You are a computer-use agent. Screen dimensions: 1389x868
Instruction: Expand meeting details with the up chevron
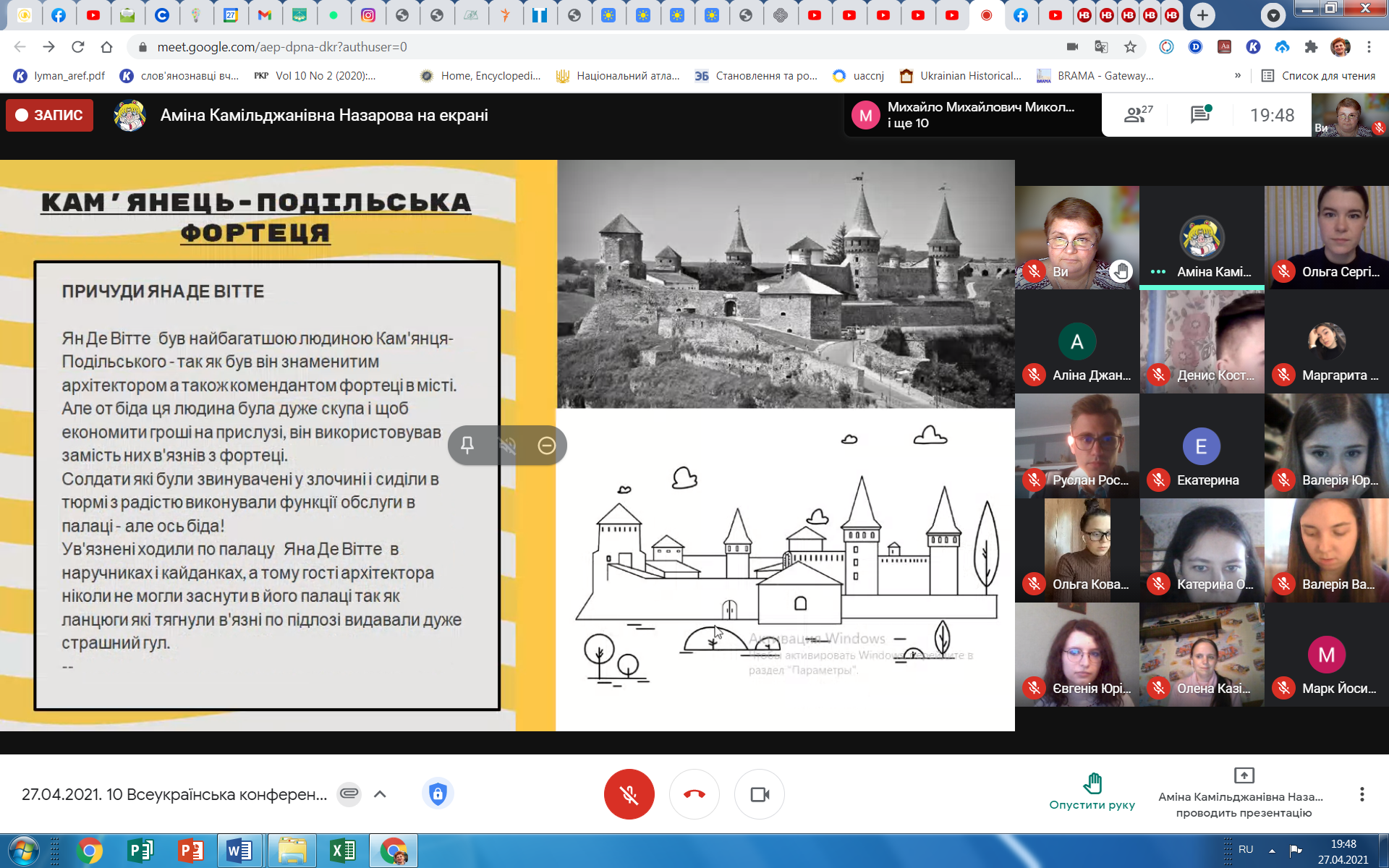(380, 794)
